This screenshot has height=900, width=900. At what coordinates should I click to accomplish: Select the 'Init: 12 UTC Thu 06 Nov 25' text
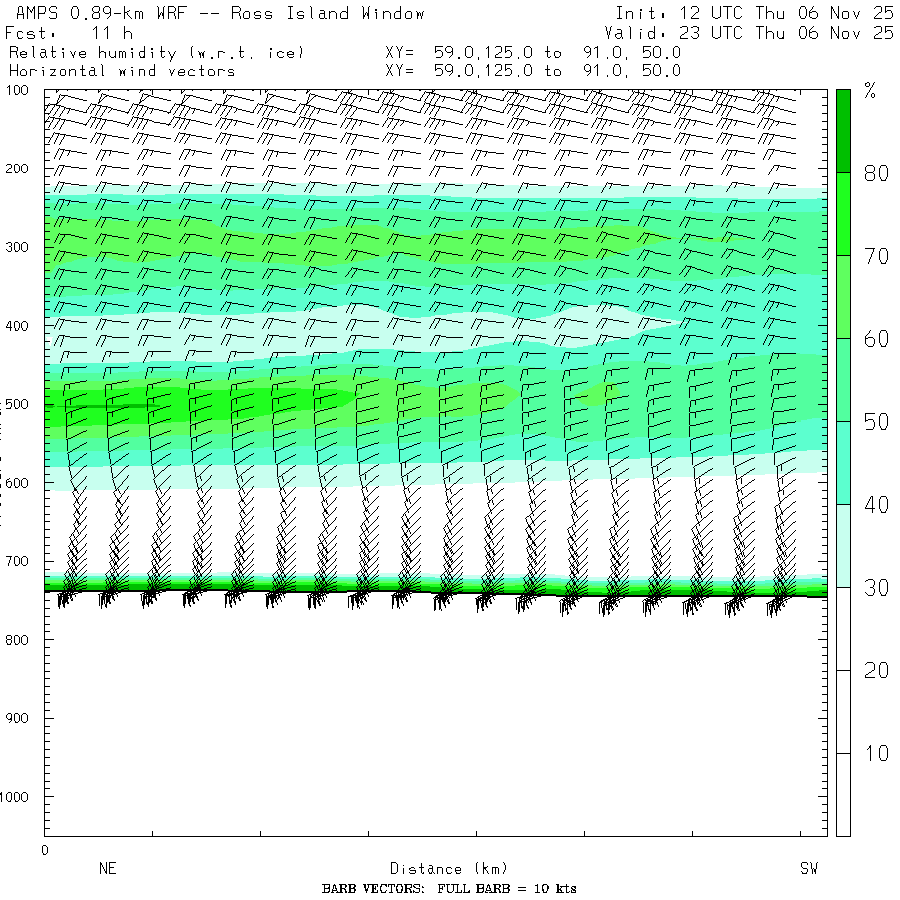point(754,13)
